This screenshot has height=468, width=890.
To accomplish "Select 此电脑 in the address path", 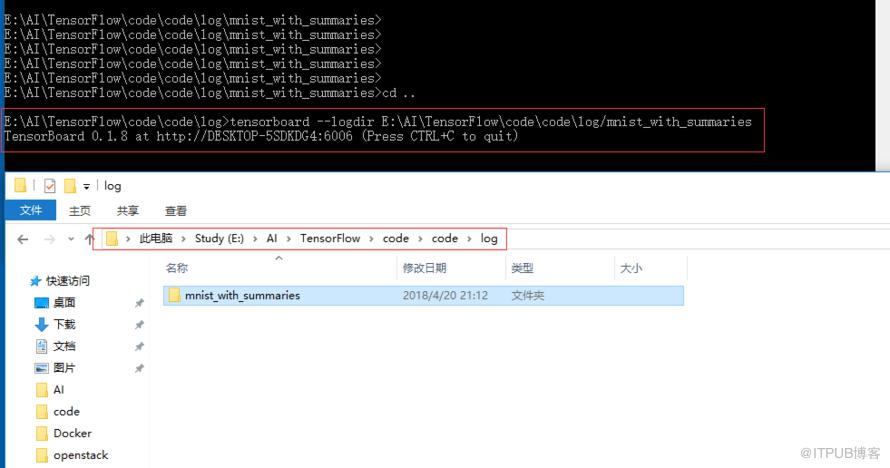I will (156, 238).
